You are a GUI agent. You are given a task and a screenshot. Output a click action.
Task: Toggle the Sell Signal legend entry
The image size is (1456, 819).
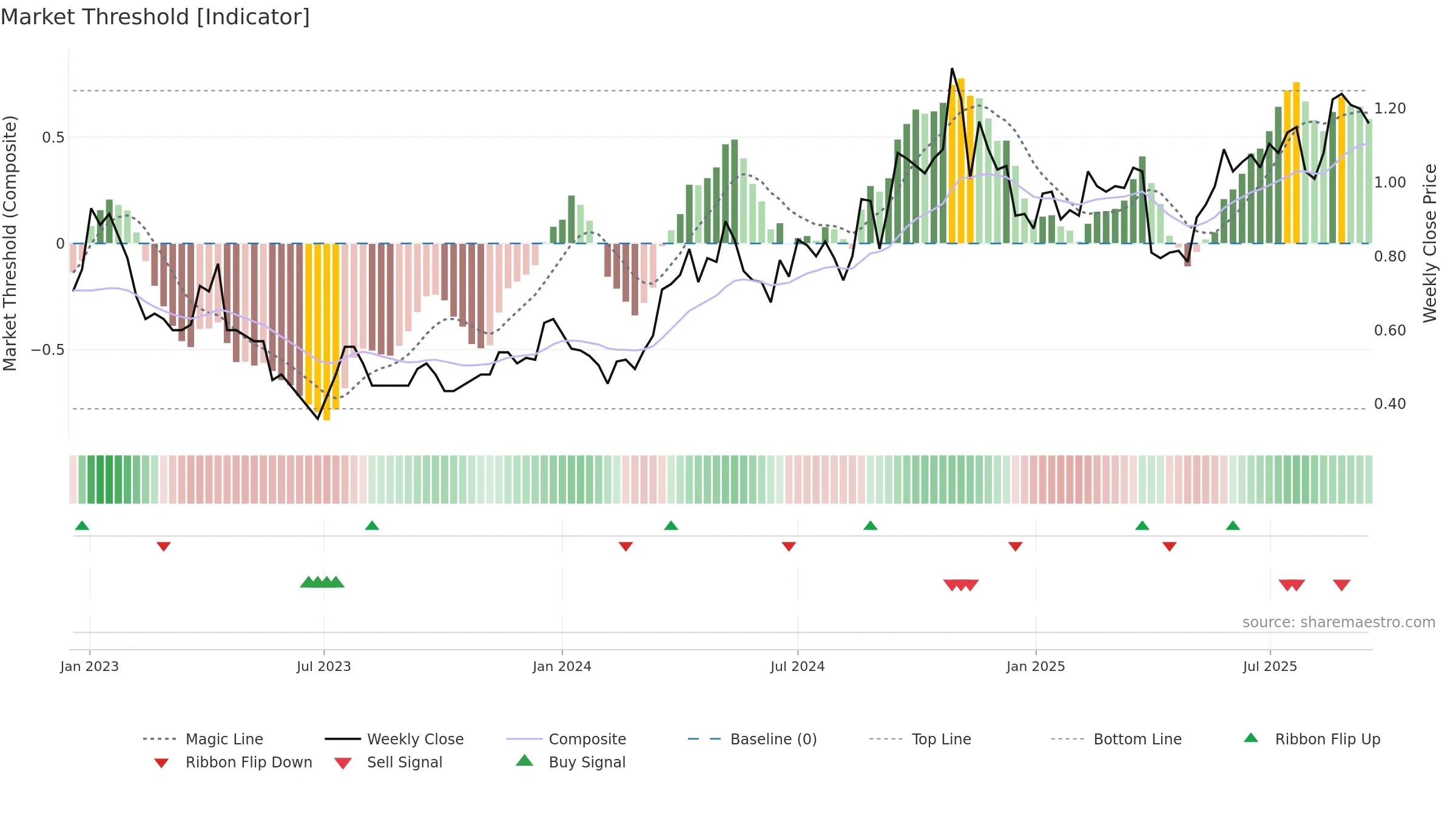coord(388,762)
